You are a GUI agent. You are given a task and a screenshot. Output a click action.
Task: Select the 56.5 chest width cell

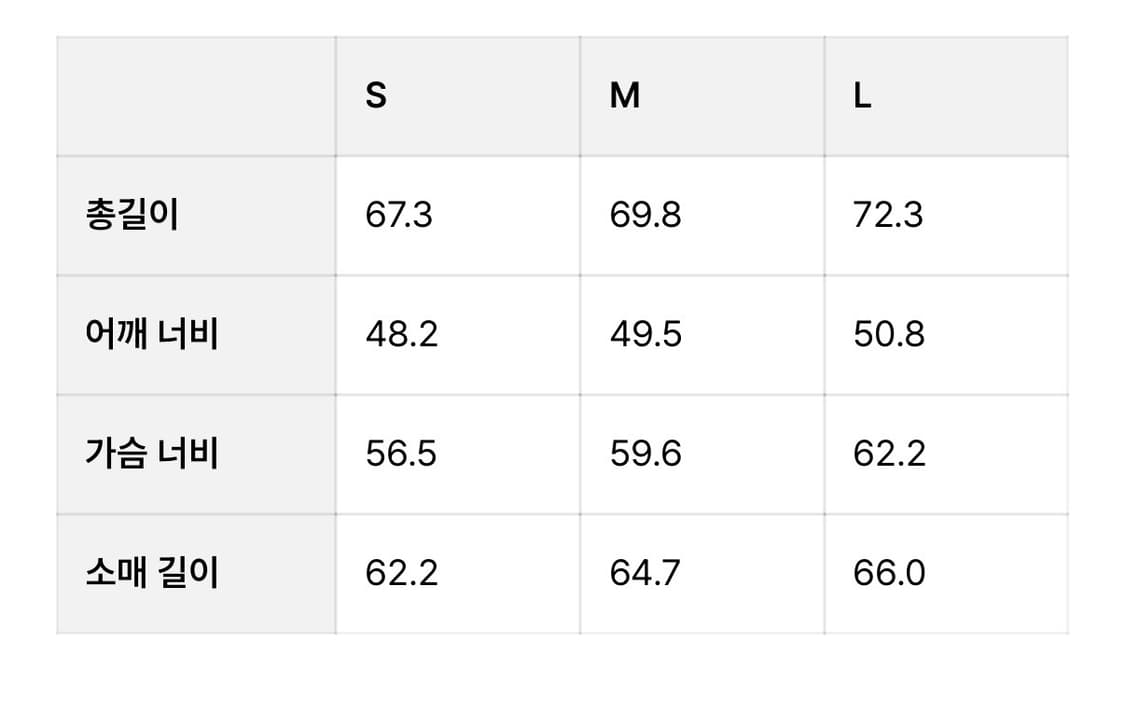pyautogui.click(x=401, y=454)
